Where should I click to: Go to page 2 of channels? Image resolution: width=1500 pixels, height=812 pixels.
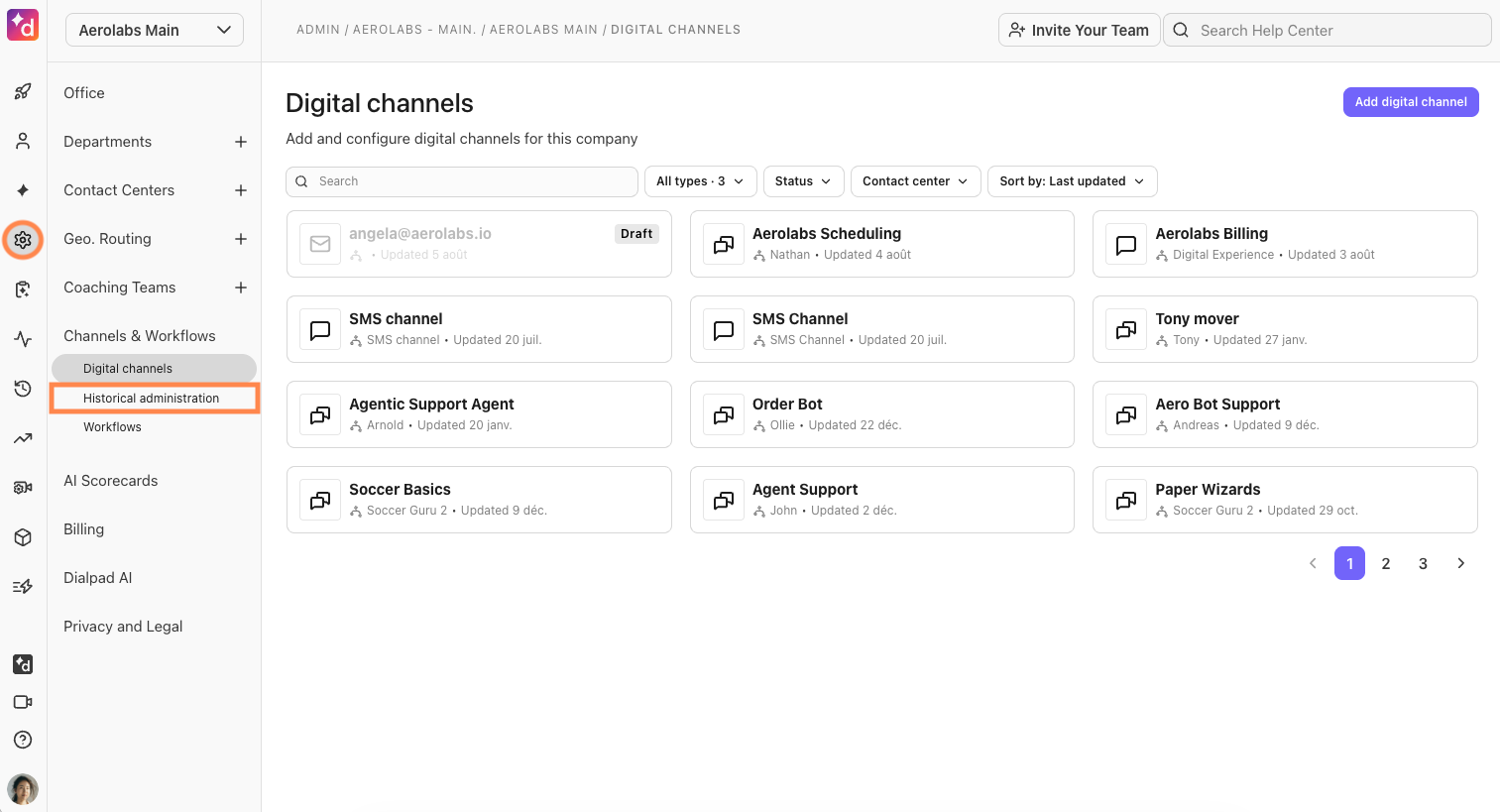point(1386,563)
